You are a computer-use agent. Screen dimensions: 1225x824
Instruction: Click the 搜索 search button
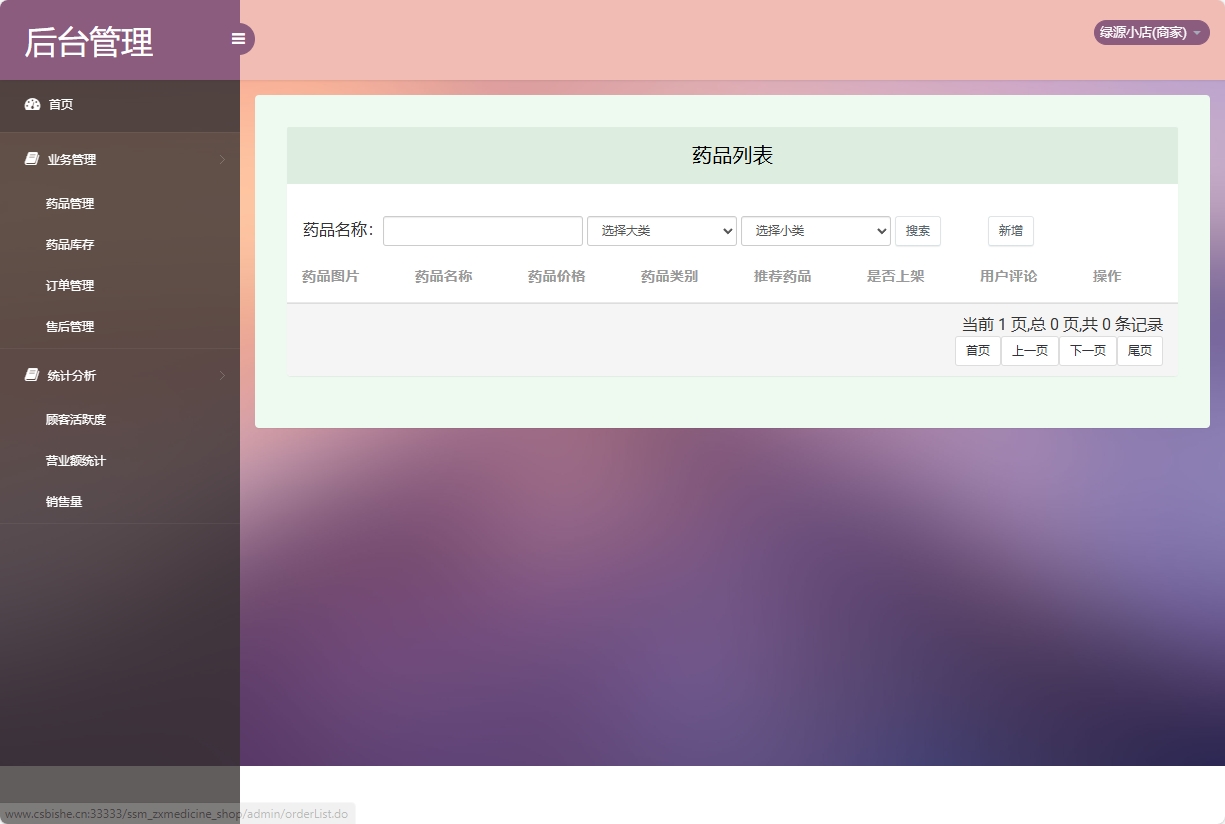(917, 231)
